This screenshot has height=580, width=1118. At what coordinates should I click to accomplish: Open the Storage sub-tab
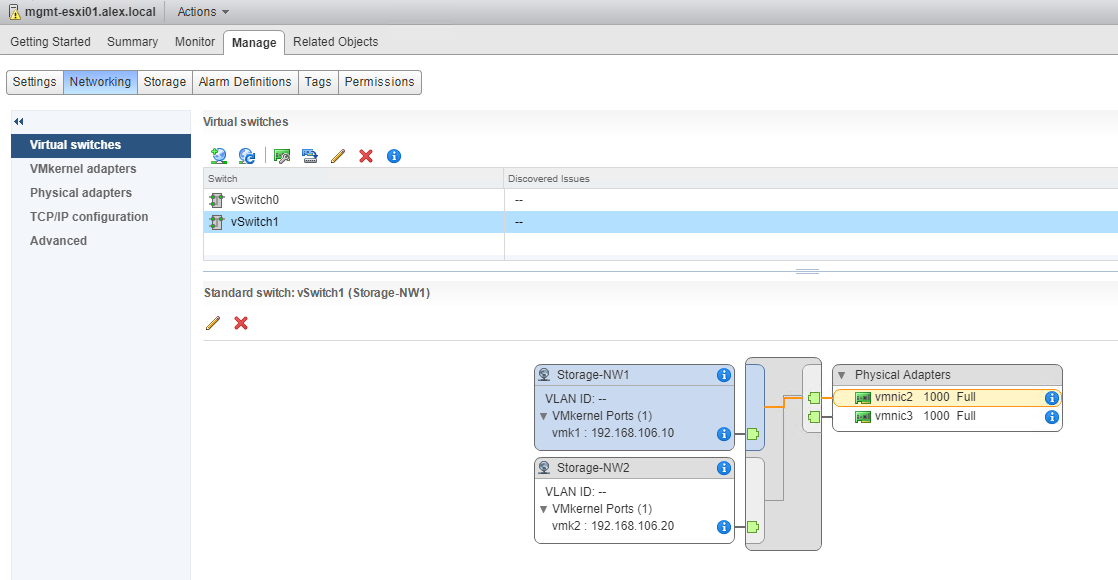click(164, 82)
